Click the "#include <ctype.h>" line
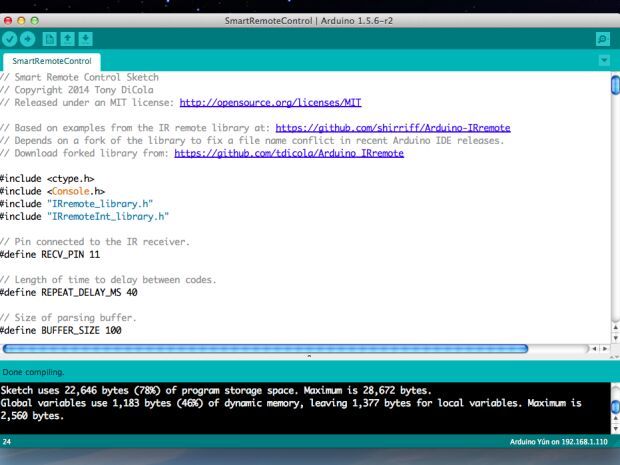 (x=47, y=178)
